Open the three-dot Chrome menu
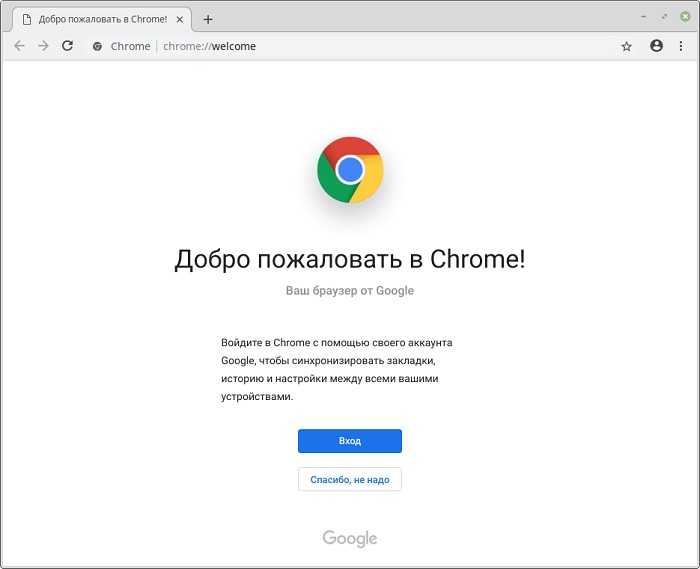The image size is (700, 569). pos(681,46)
